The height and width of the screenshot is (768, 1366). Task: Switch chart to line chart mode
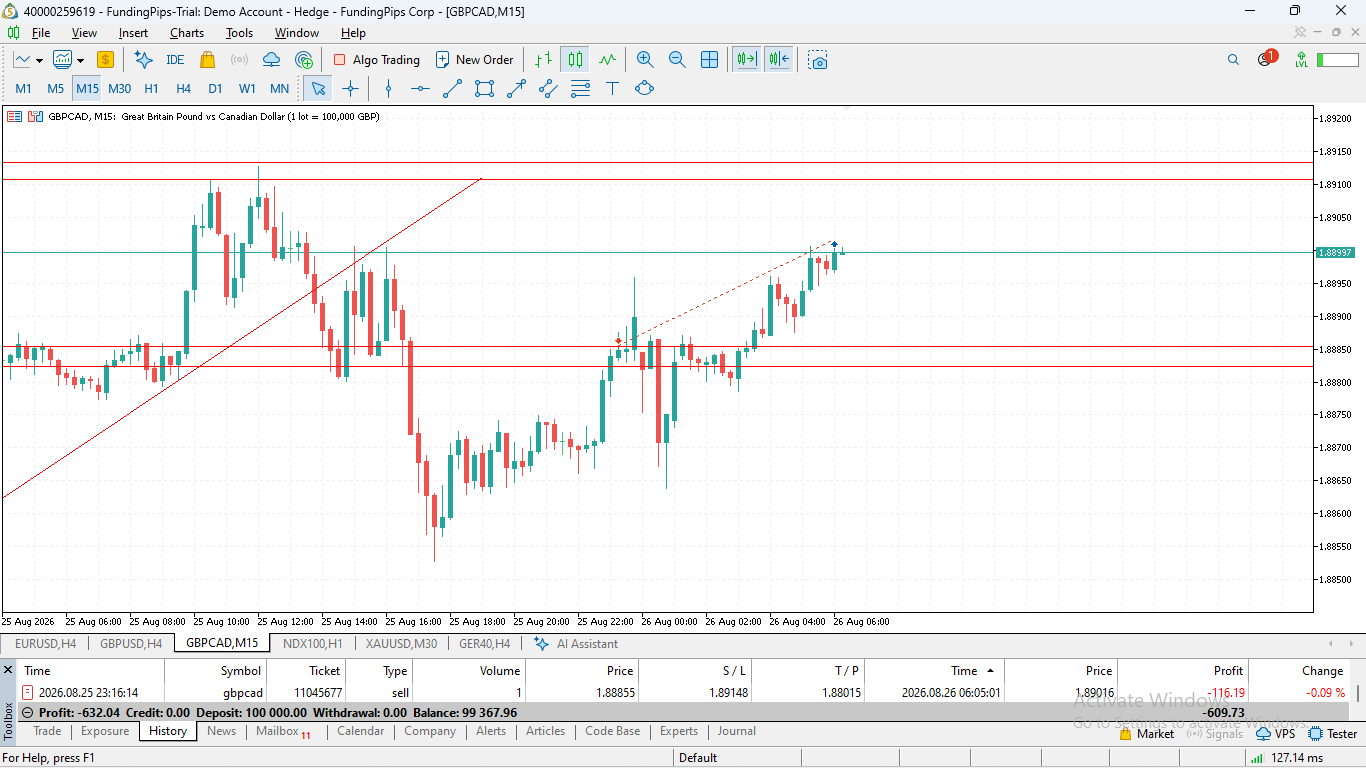pyautogui.click(x=607, y=60)
